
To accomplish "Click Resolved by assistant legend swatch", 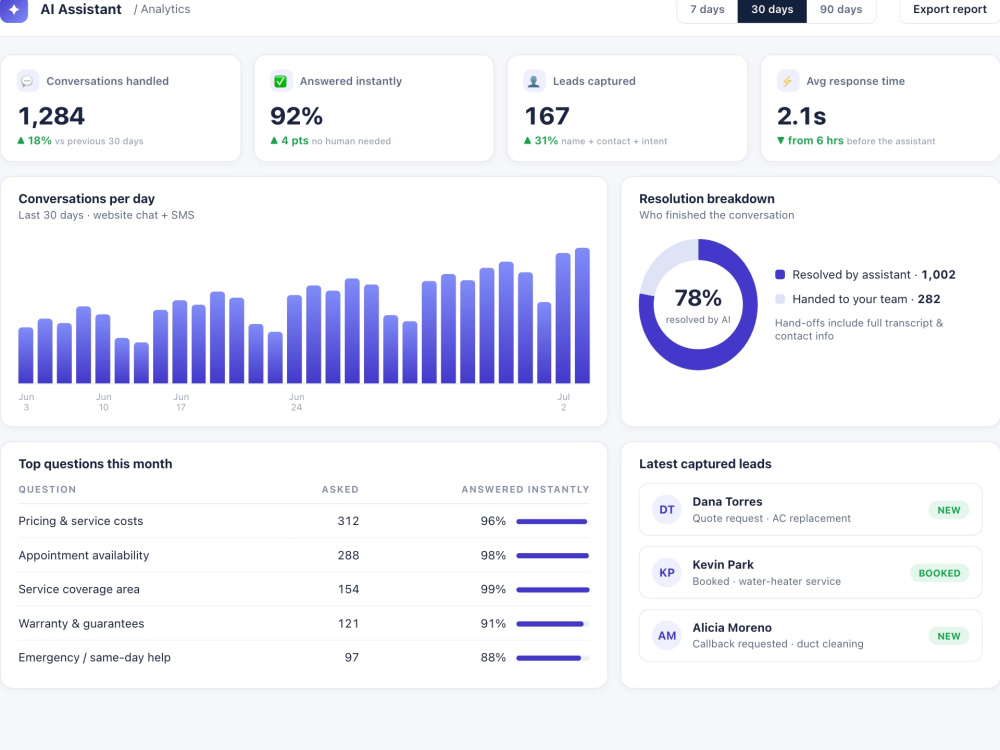I will click(x=780, y=275).
